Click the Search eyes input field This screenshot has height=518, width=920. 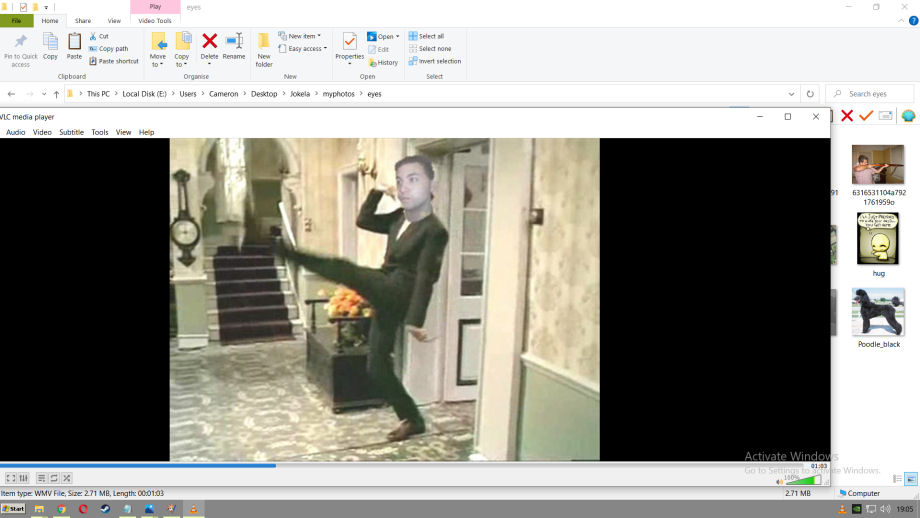pyautogui.click(x=870, y=94)
